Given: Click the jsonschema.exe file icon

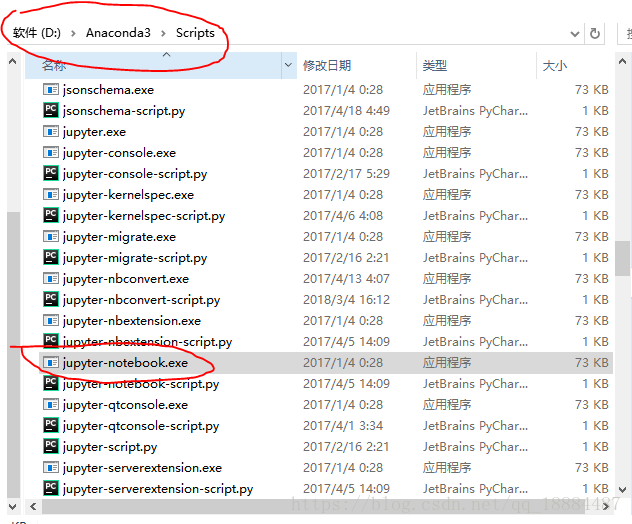Looking at the screenshot, I should [x=51, y=89].
